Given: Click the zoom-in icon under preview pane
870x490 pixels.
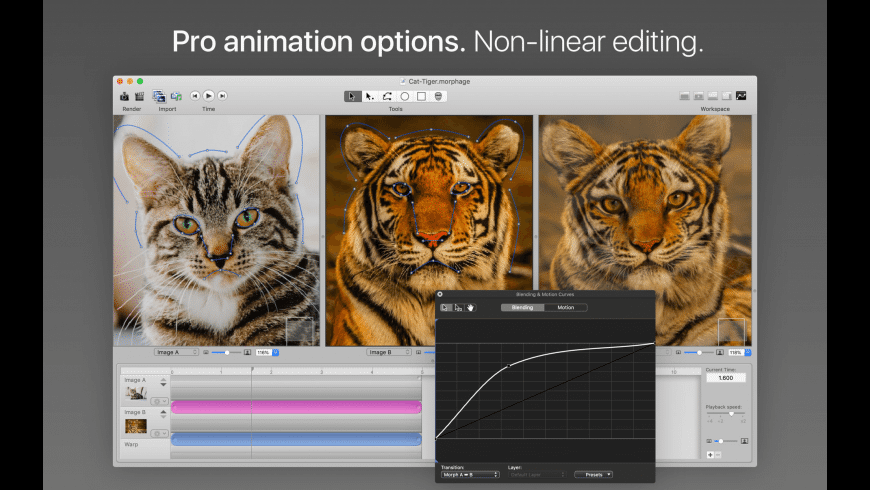Looking at the screenshot, I should 720,352.
